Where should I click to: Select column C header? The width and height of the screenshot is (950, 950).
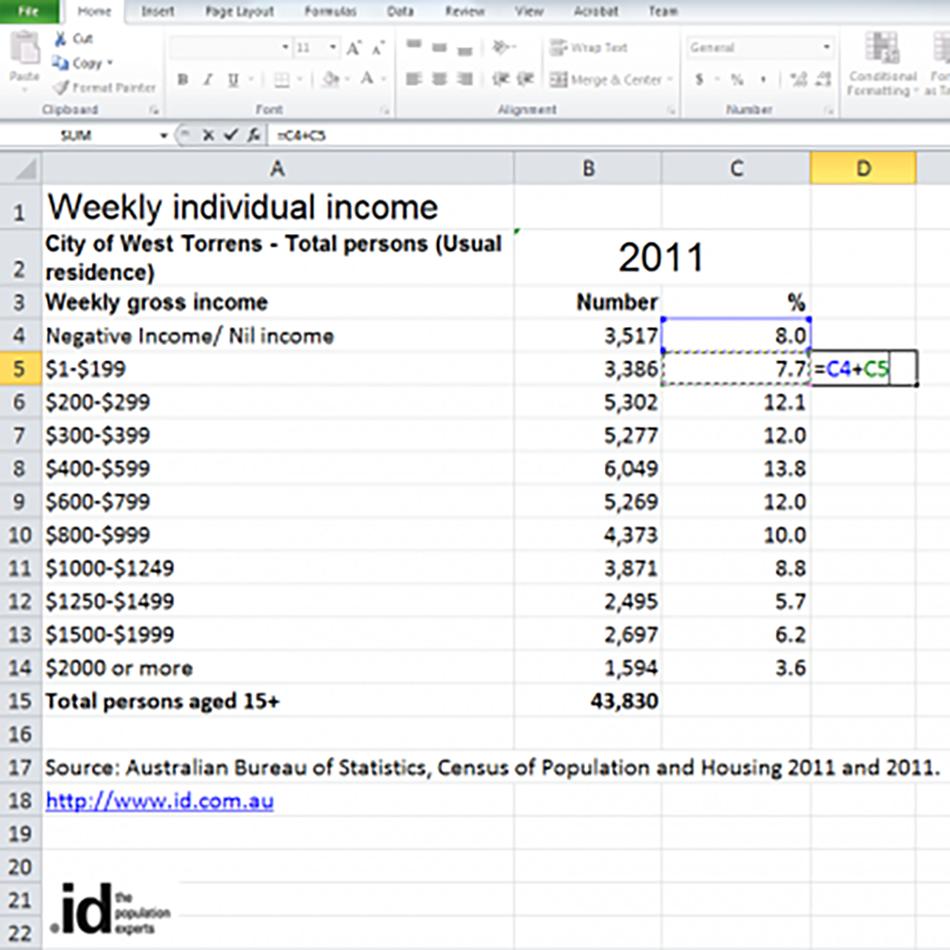(736, 168)
